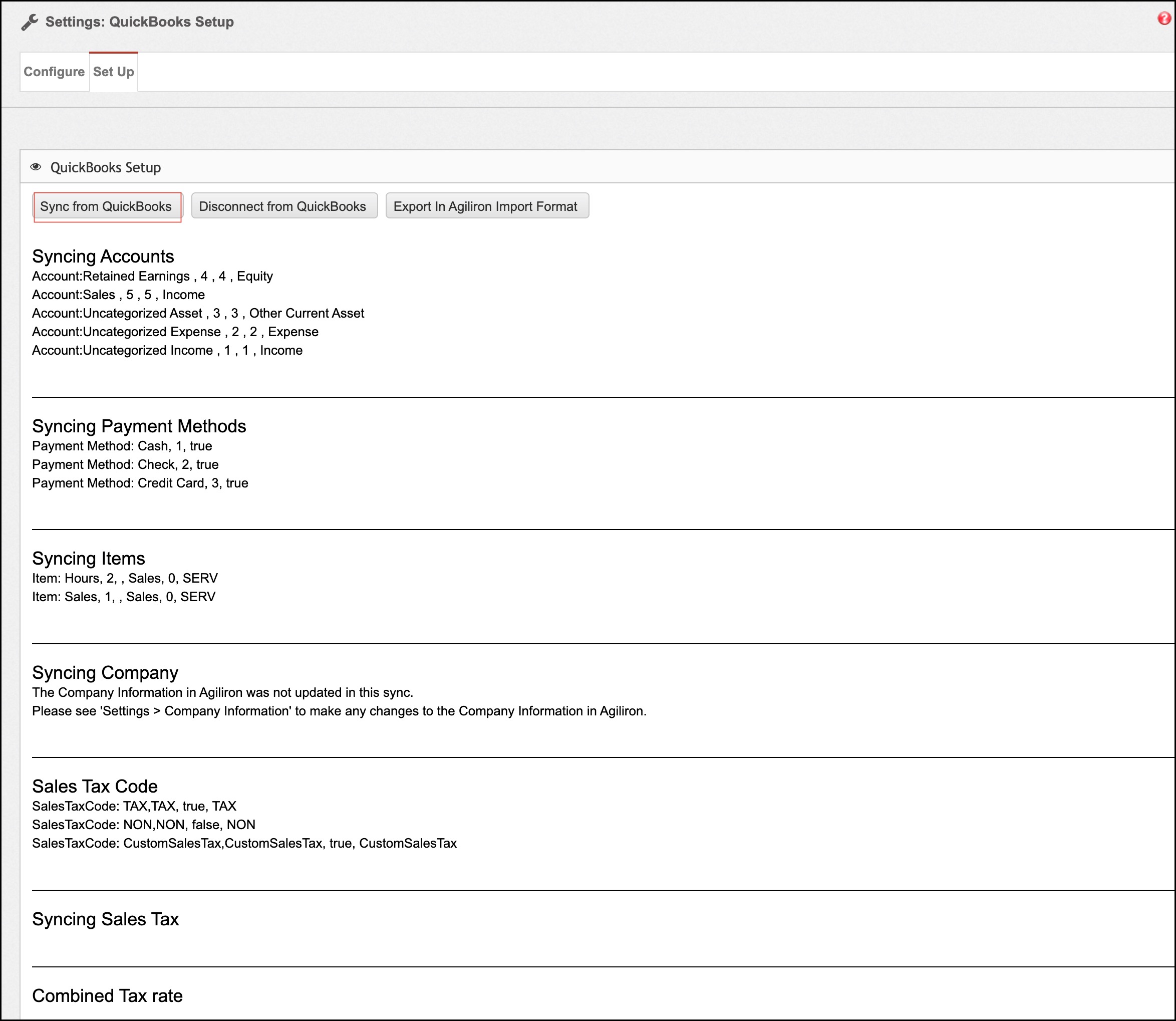Viewport: 1176px width, 1021px height.
Task: Click the Settings: QuickBooks Setup title
Action: point(140,22)
